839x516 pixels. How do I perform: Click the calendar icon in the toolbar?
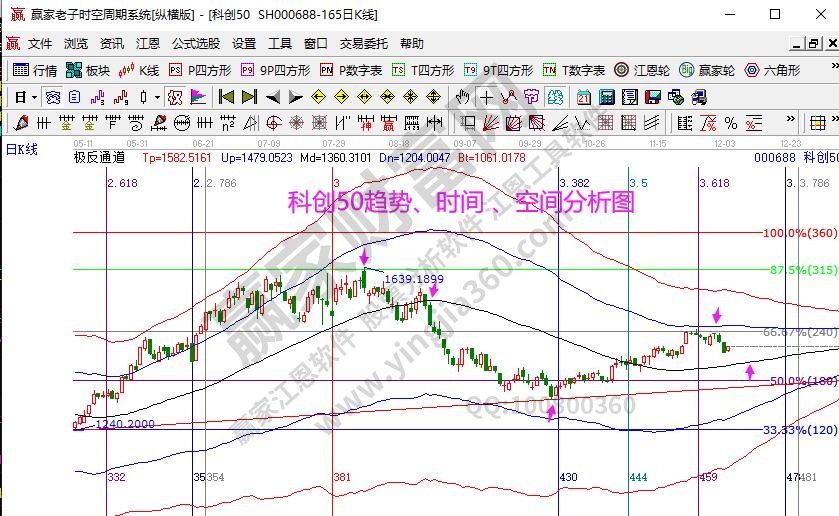pyautogui.click(x=584, y=97)
